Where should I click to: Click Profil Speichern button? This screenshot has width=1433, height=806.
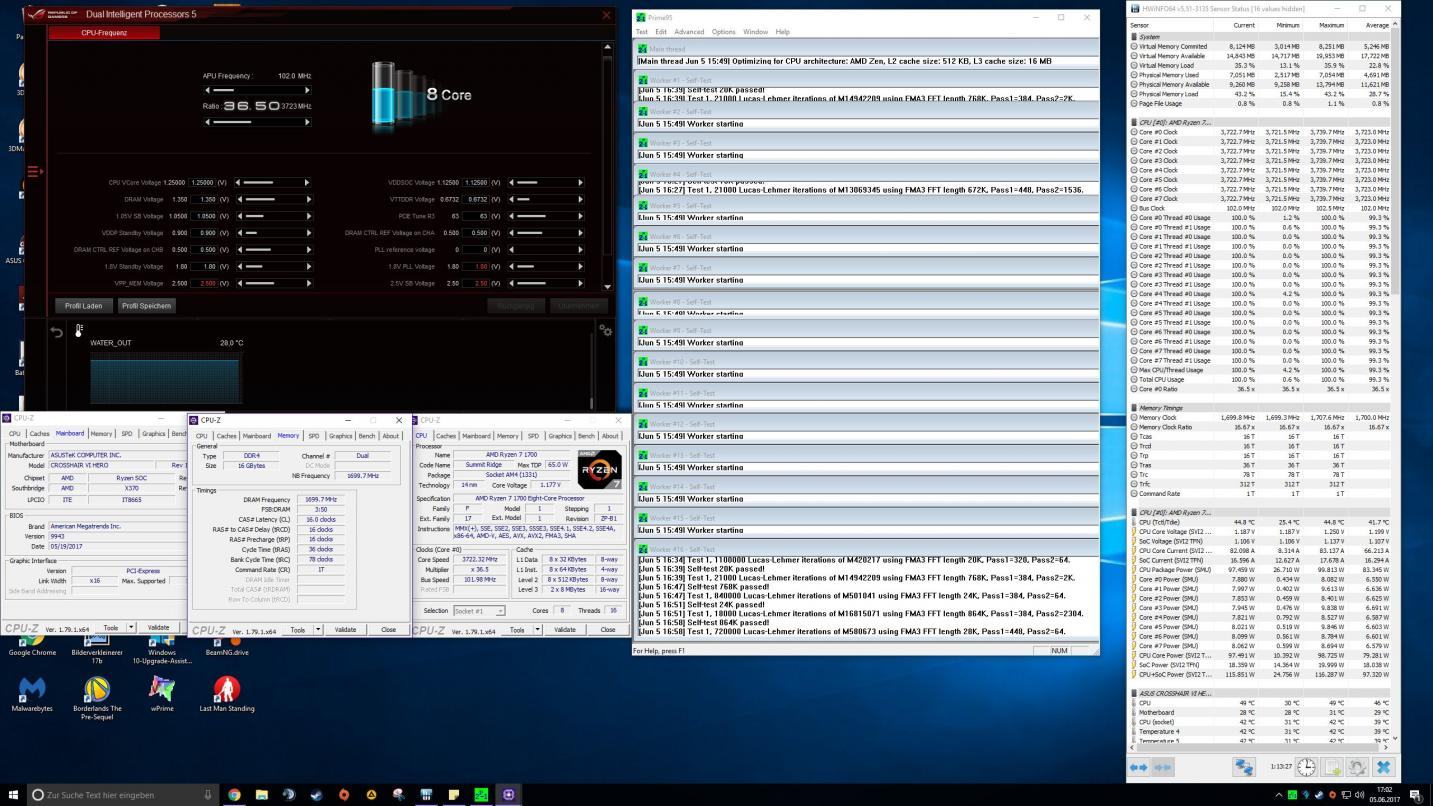click(x=147, y=306)
